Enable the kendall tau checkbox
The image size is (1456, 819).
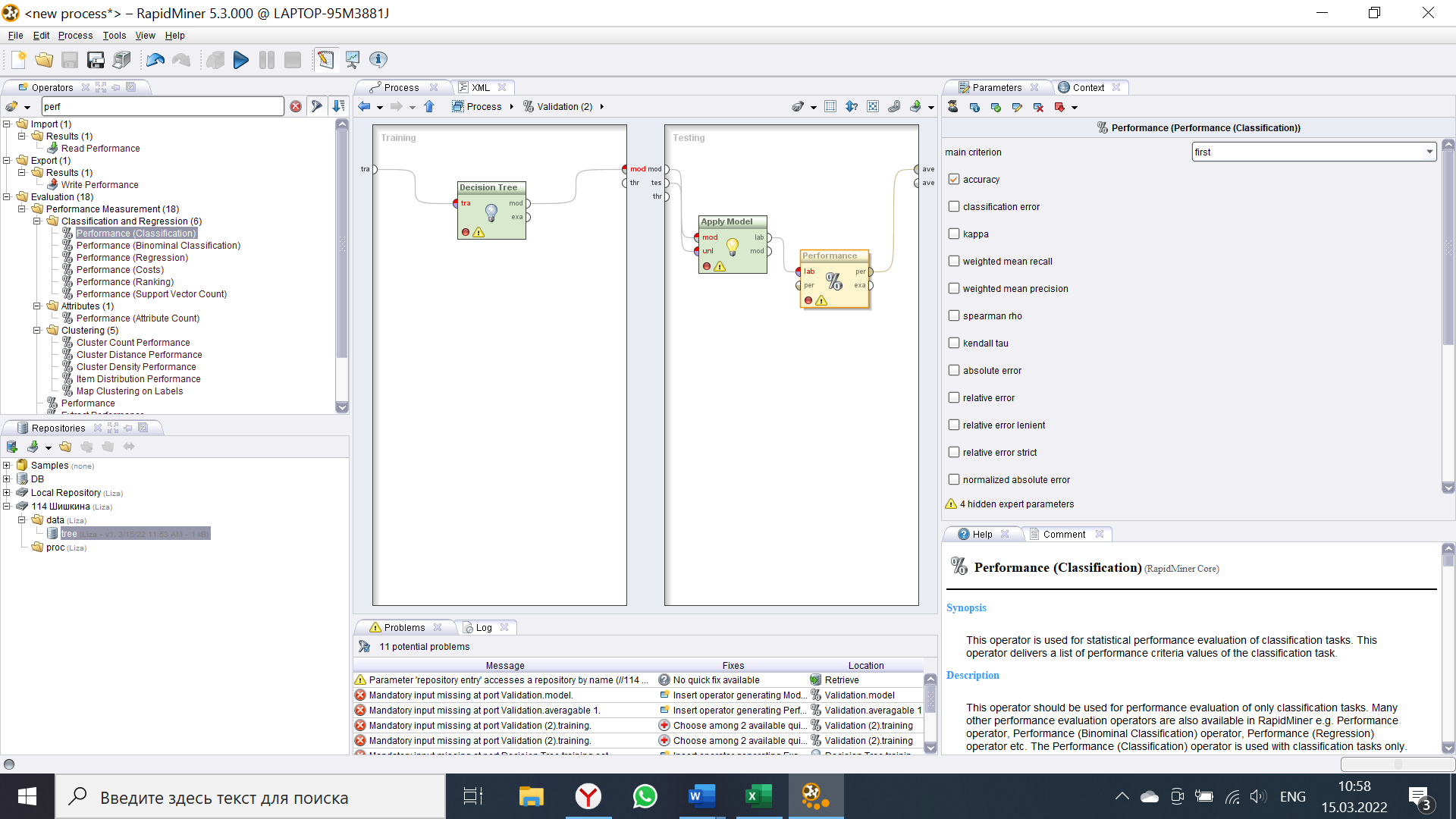click(x=954, y=343)
